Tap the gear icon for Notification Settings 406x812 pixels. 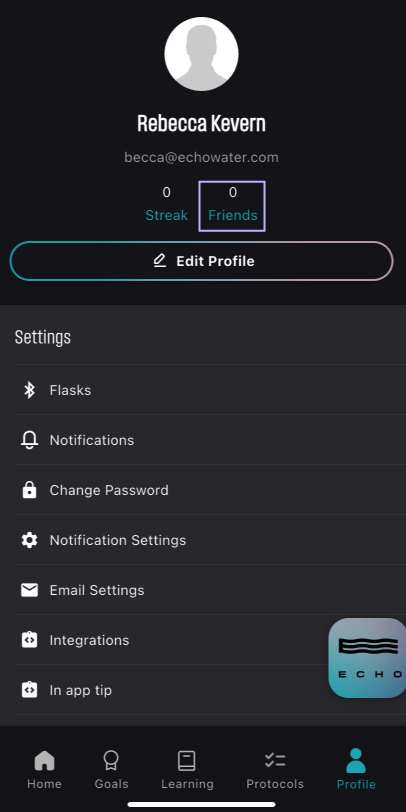point(30,540)
